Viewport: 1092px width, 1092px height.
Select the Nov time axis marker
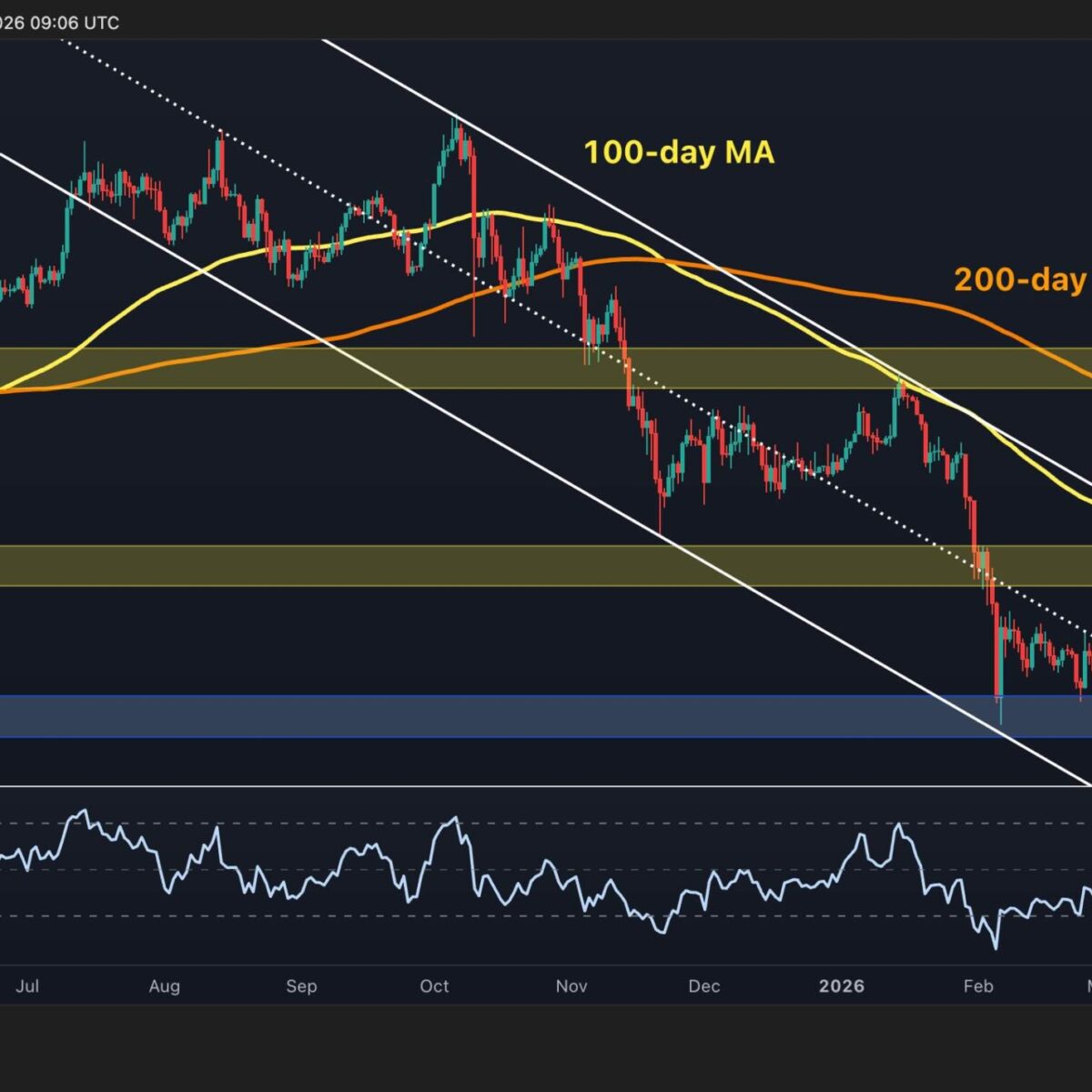(571, 986)
